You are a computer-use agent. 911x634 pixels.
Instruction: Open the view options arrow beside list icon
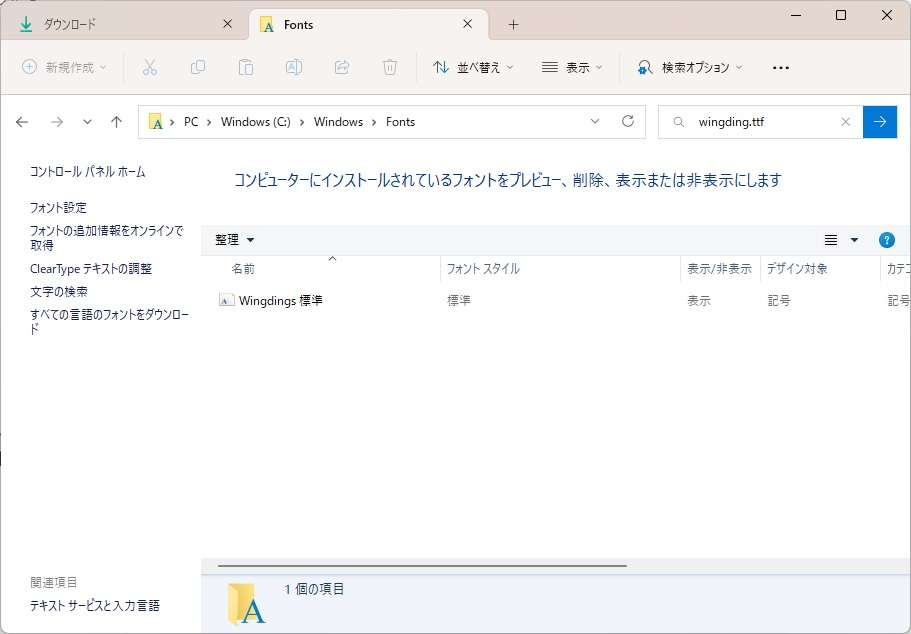click(x=854, y=240)
